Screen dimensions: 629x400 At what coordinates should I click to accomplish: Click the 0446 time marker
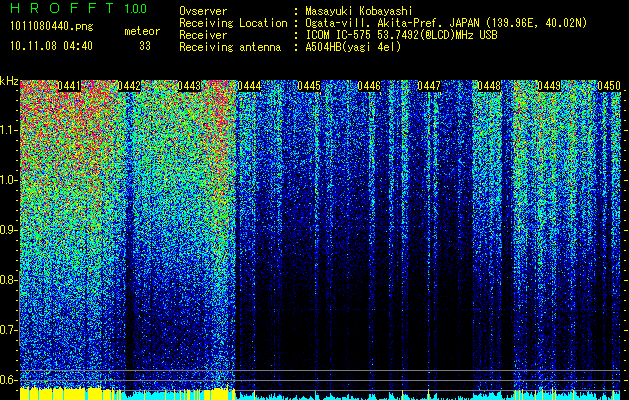(x=369, y=86)
